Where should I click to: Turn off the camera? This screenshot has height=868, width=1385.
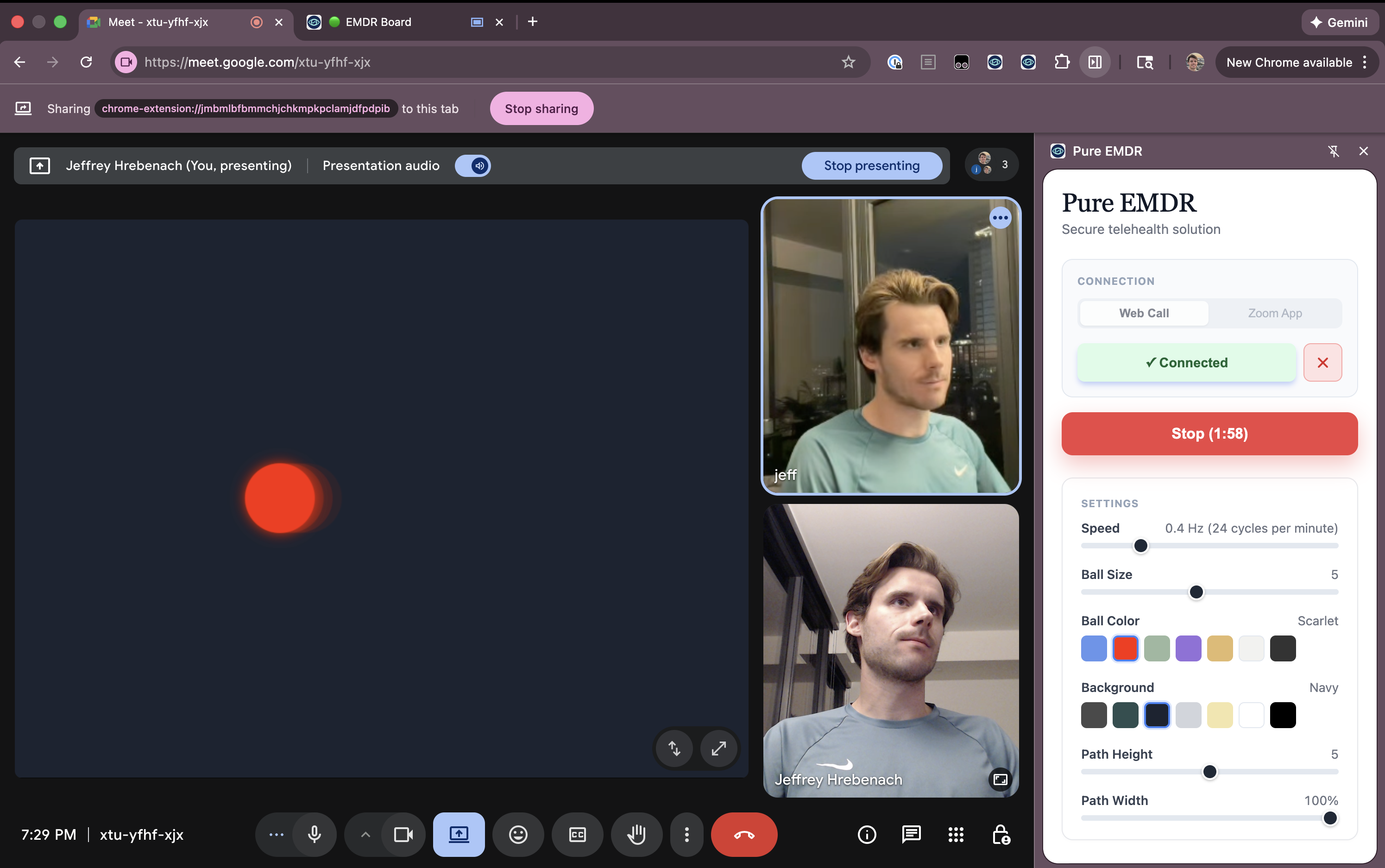click(x=403, y=834)
